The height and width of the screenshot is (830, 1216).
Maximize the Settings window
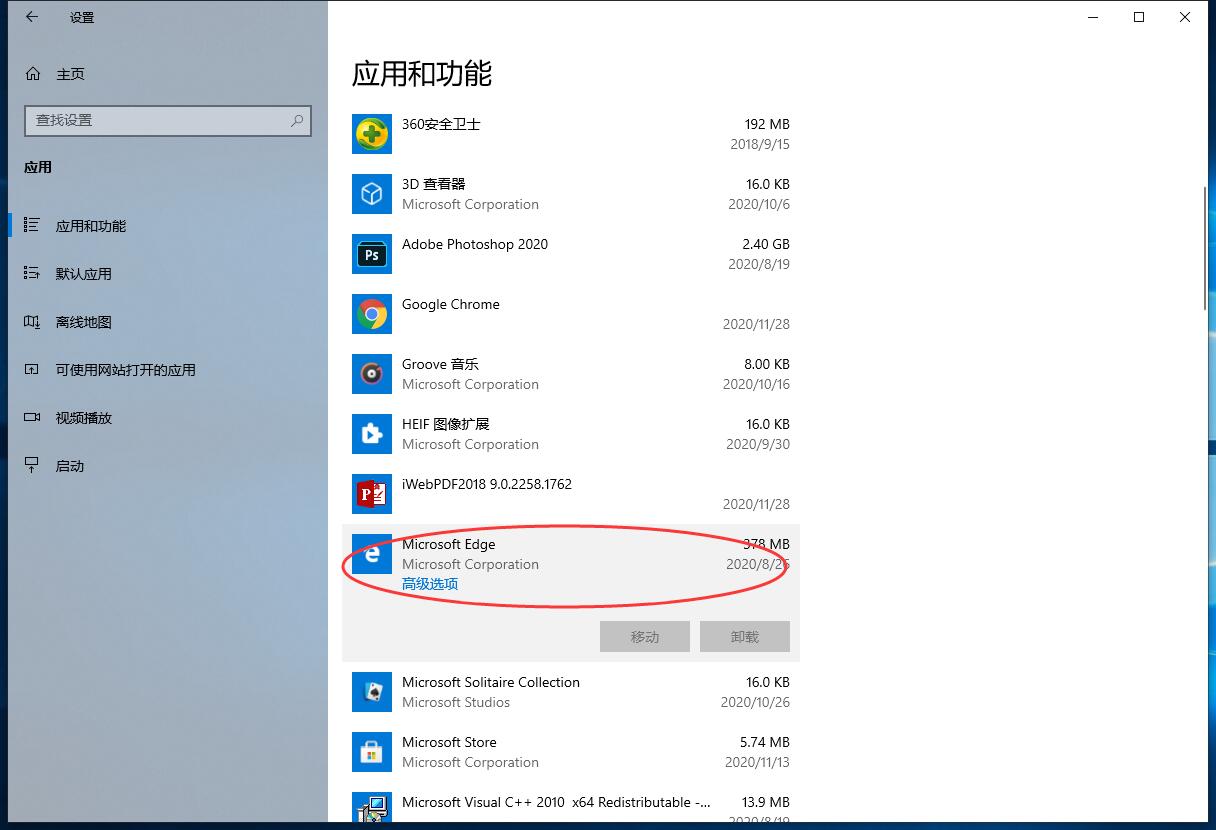(1139, 17)
